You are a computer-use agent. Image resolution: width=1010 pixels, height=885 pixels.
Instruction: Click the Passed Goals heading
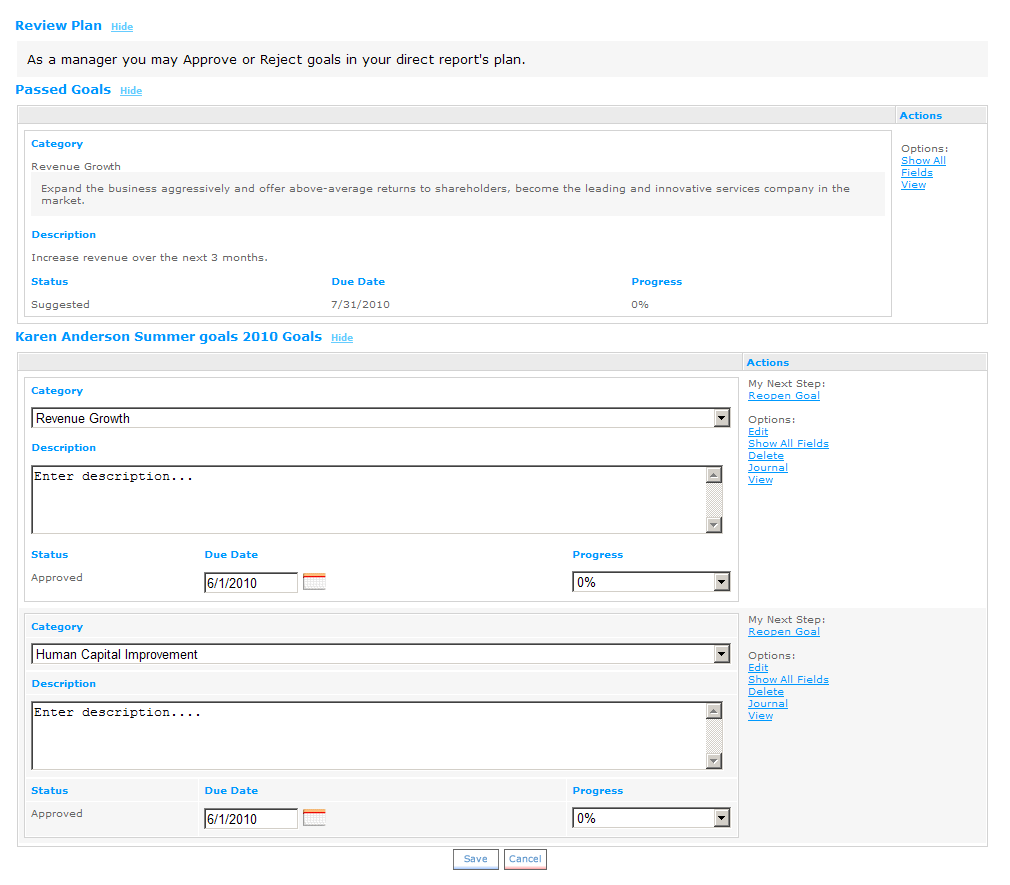(x=63, y=90)
